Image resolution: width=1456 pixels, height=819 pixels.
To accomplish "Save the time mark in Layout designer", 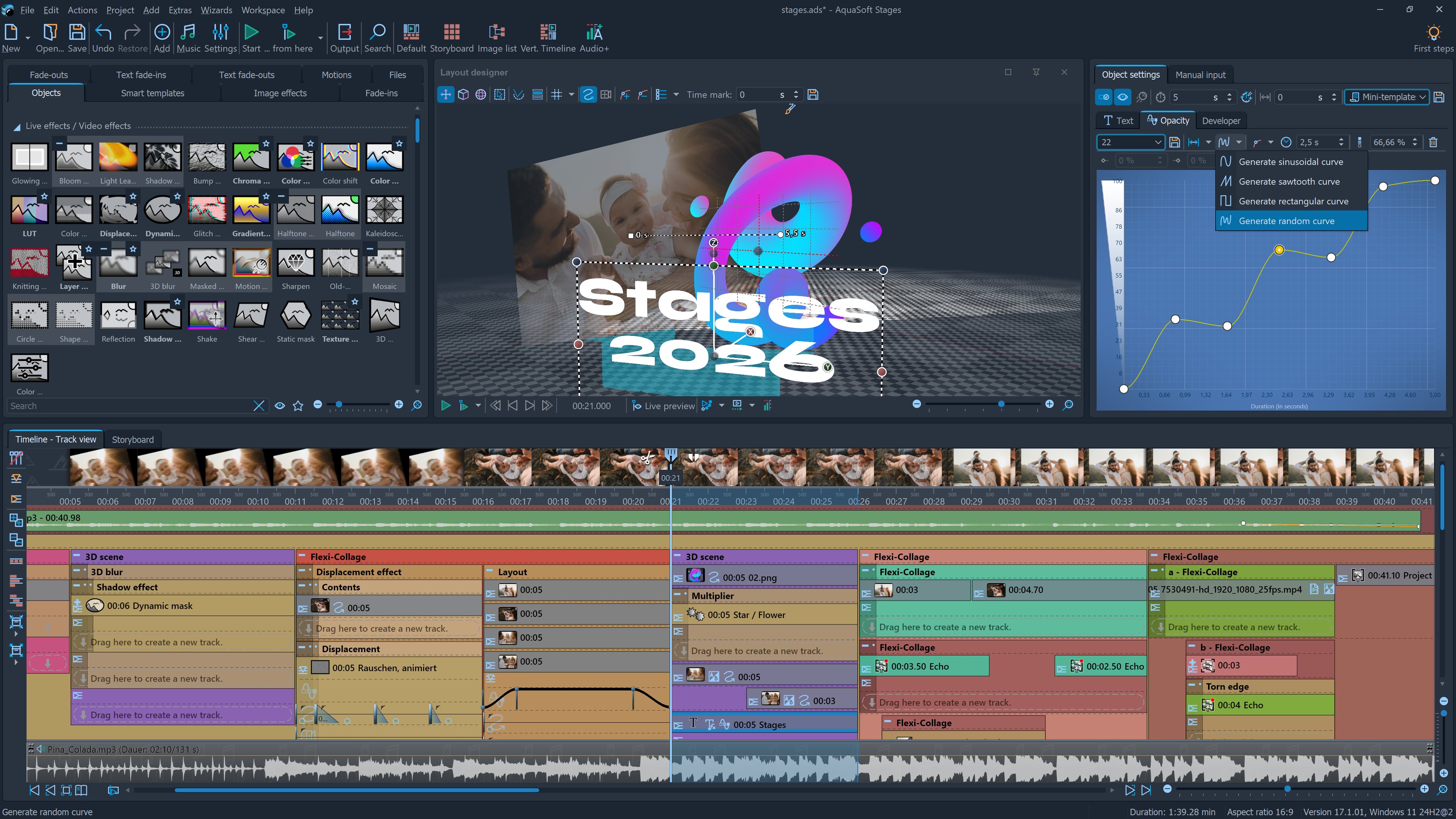I will (813, 95).
